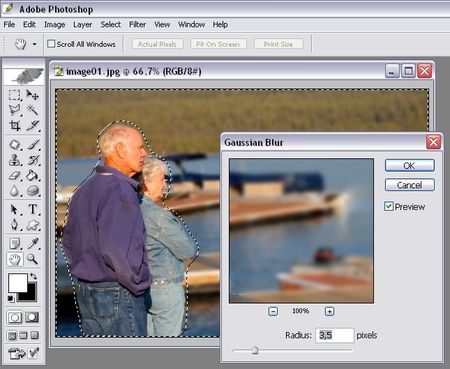Open the Layer menu
Screen dimensions: 450x369
pos(83,24)
